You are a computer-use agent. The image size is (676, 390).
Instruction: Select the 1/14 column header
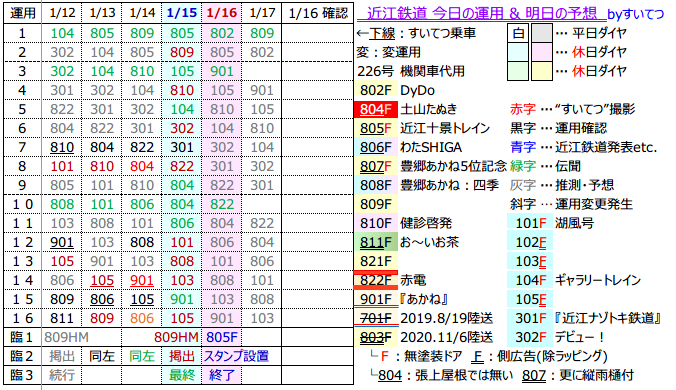(x=142, y=13)
